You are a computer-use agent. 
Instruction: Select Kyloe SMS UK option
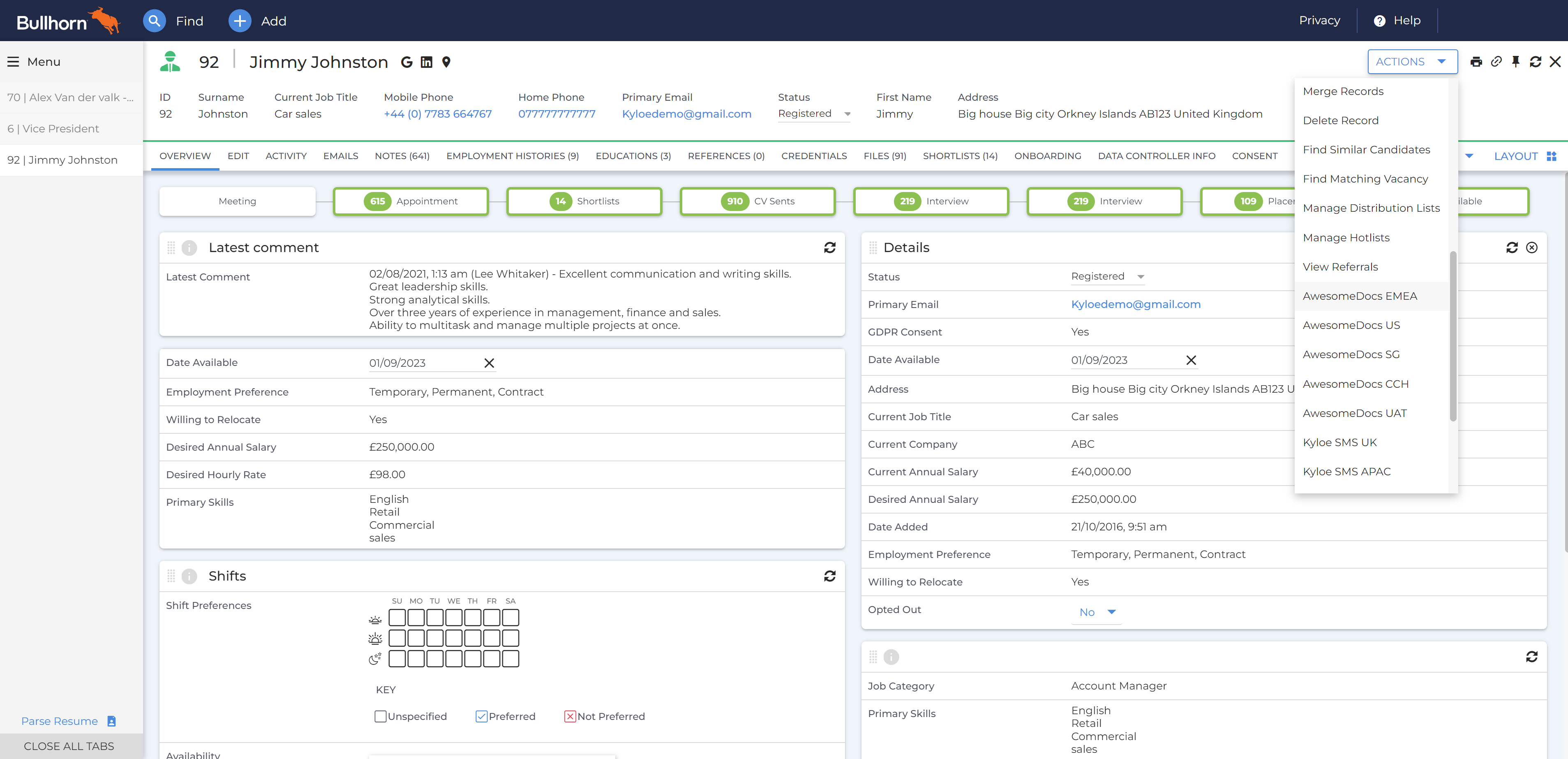click(x=1339, y=442)
